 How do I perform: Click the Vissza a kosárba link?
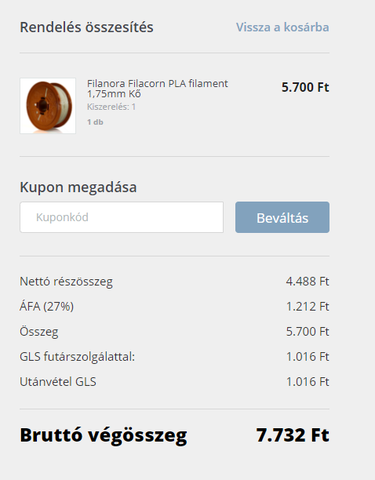pyautogui.click(x=282, y=27)
